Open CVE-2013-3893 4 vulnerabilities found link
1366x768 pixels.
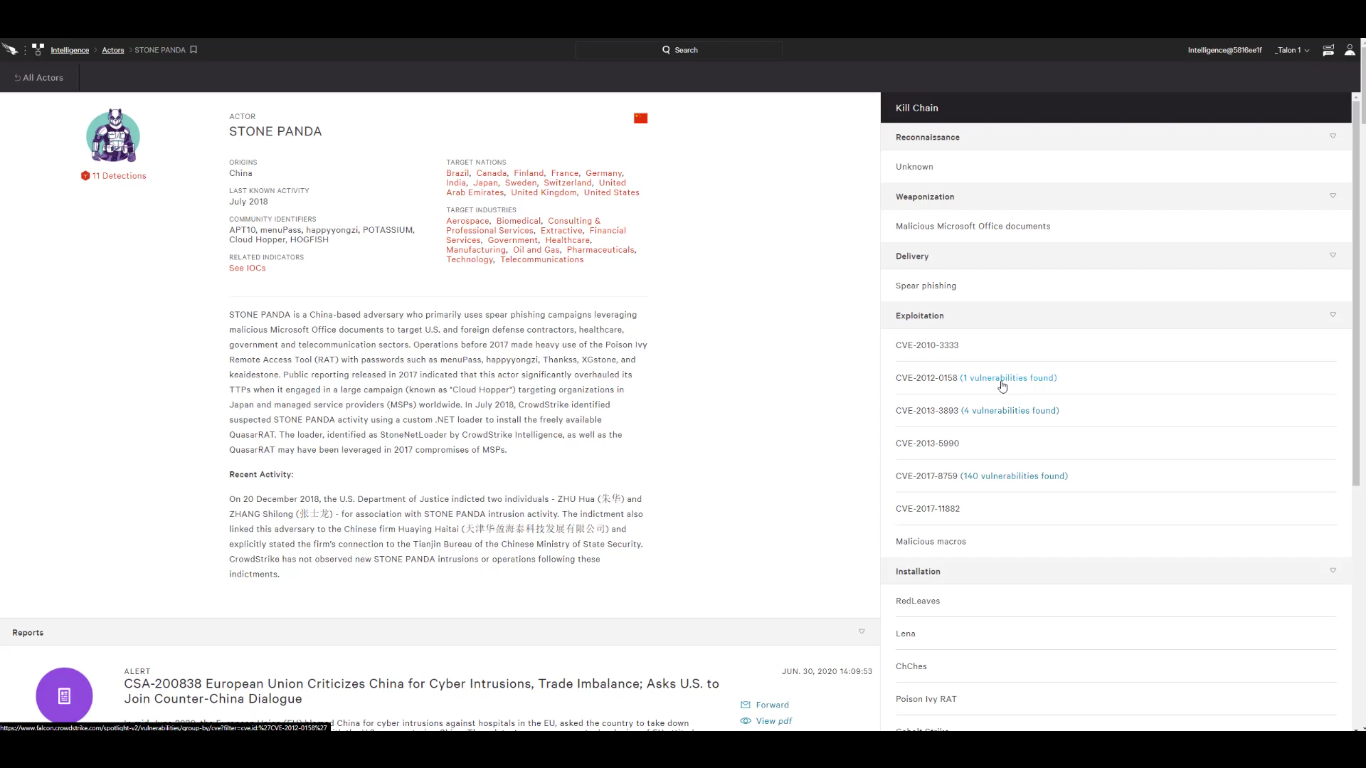tap(1010, 411)
